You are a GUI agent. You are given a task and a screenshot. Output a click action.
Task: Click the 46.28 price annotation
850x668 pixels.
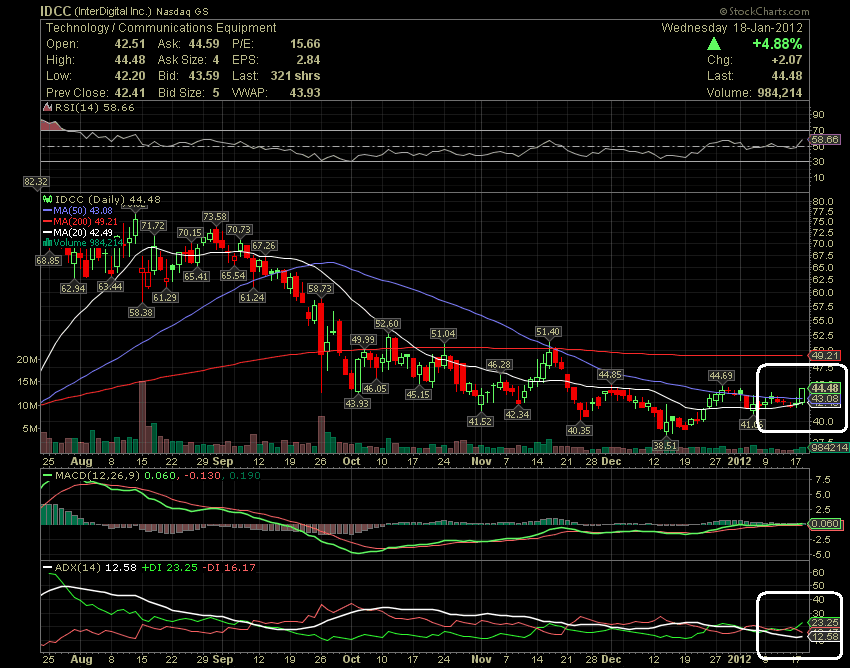pyautogui.click(x=499, y=364)
